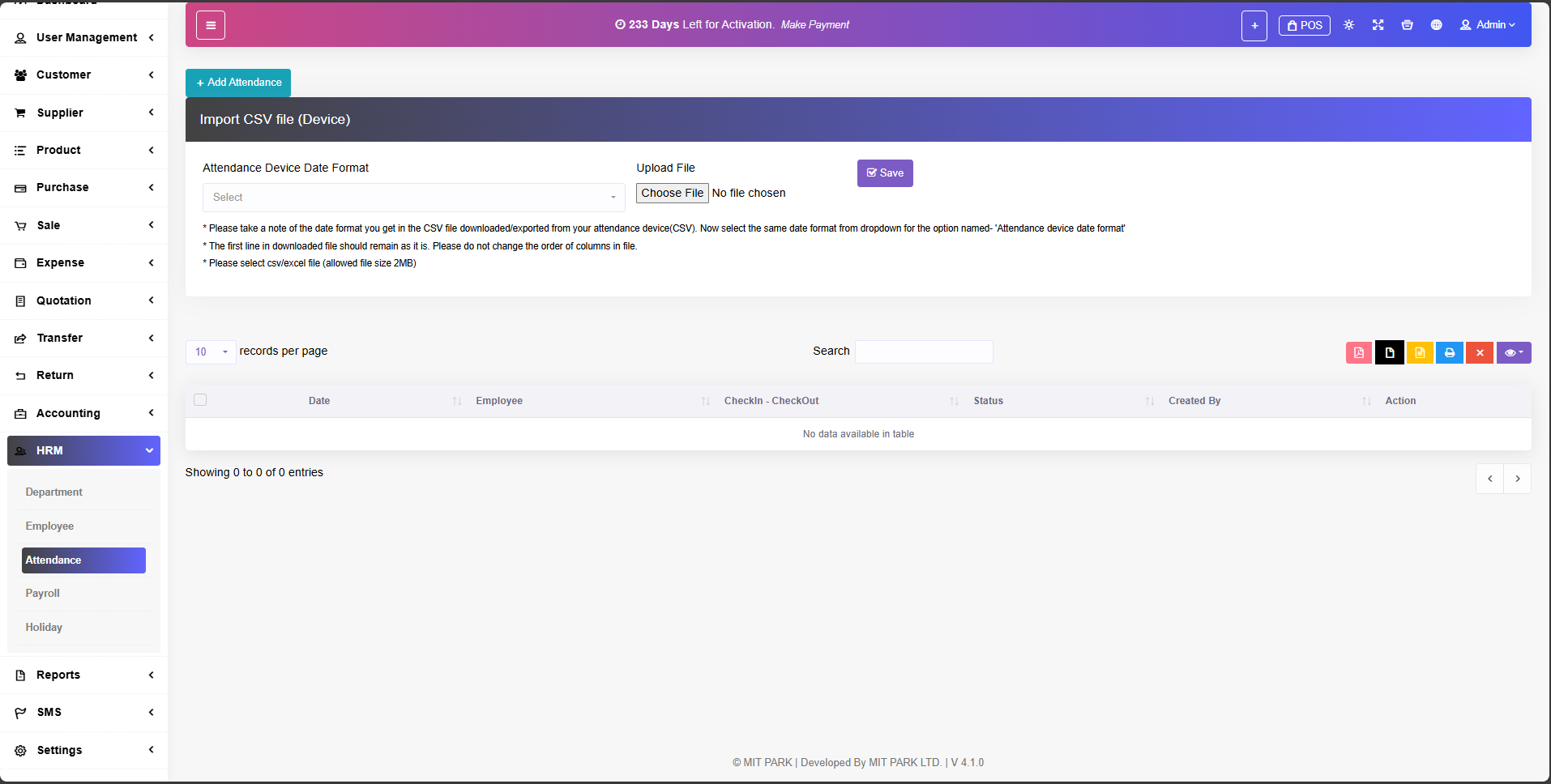Open Payroll in the HRM submenu

(43, 594)
